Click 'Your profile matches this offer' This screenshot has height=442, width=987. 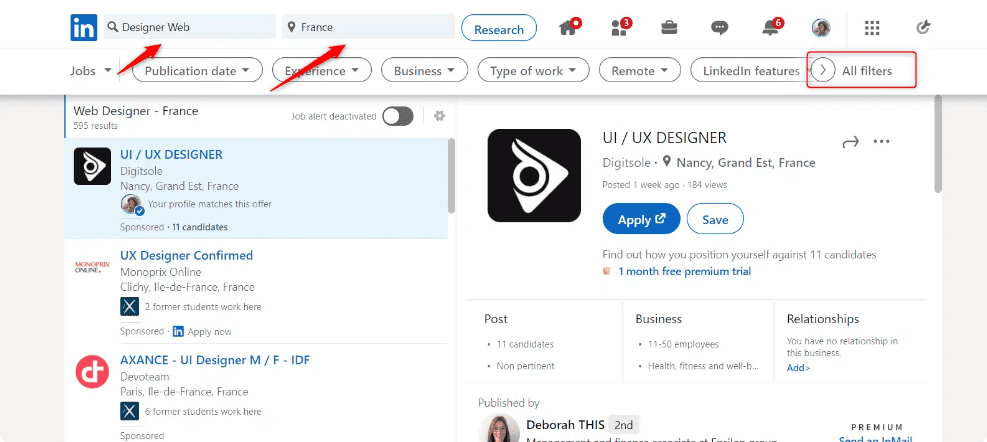[210, 204]
